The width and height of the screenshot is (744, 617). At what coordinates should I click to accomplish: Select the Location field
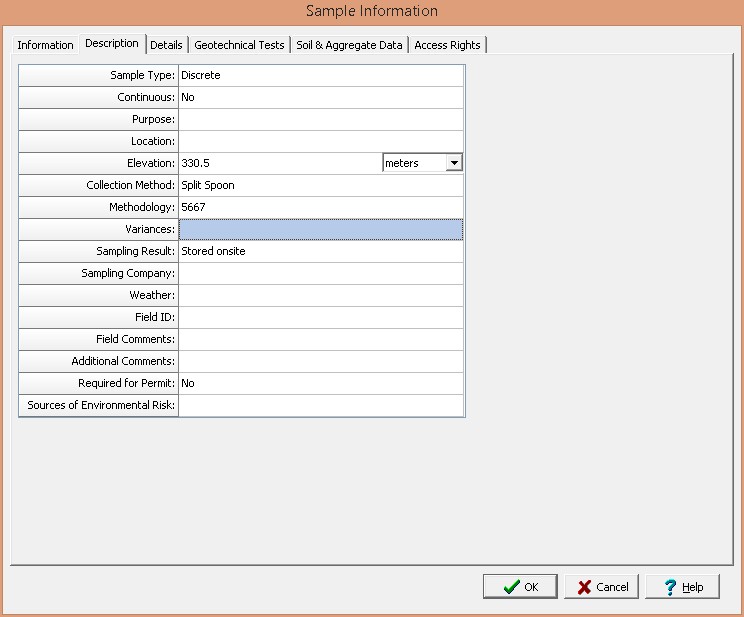click(x=320, y=141)
